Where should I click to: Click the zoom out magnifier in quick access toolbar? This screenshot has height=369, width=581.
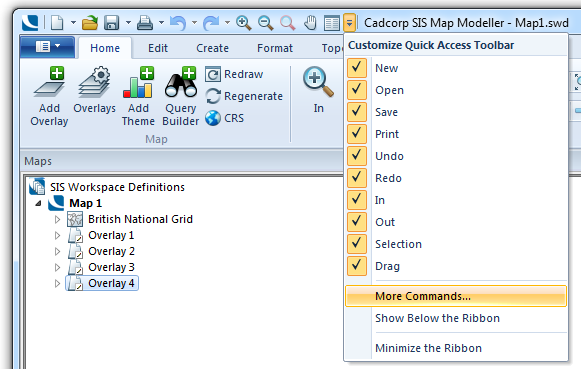point(266,23)
